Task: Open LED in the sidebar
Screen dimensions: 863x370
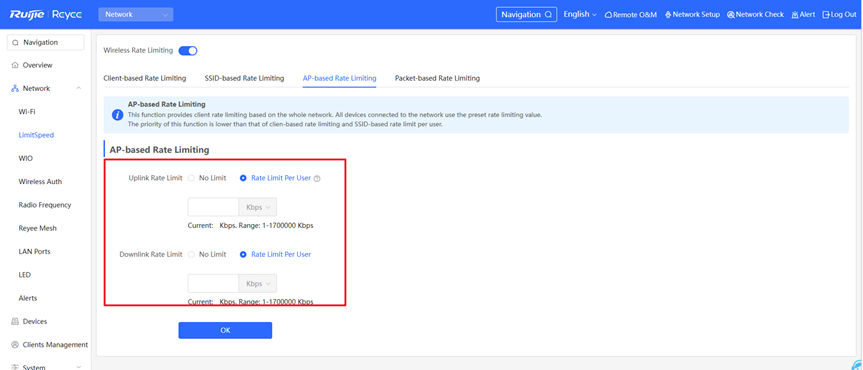Action: 25,275
